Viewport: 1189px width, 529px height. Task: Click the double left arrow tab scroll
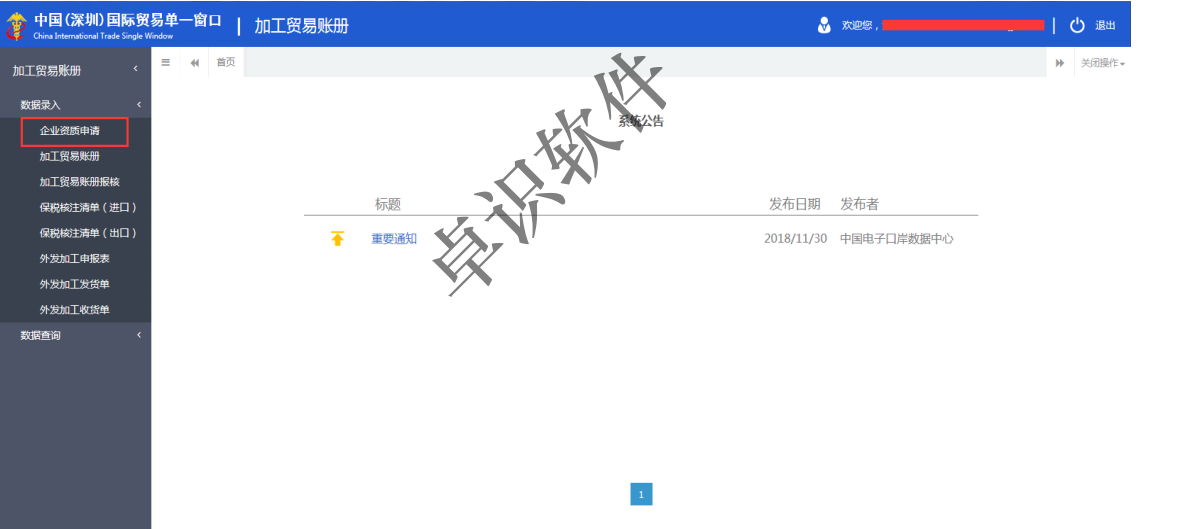click(194, 62)
